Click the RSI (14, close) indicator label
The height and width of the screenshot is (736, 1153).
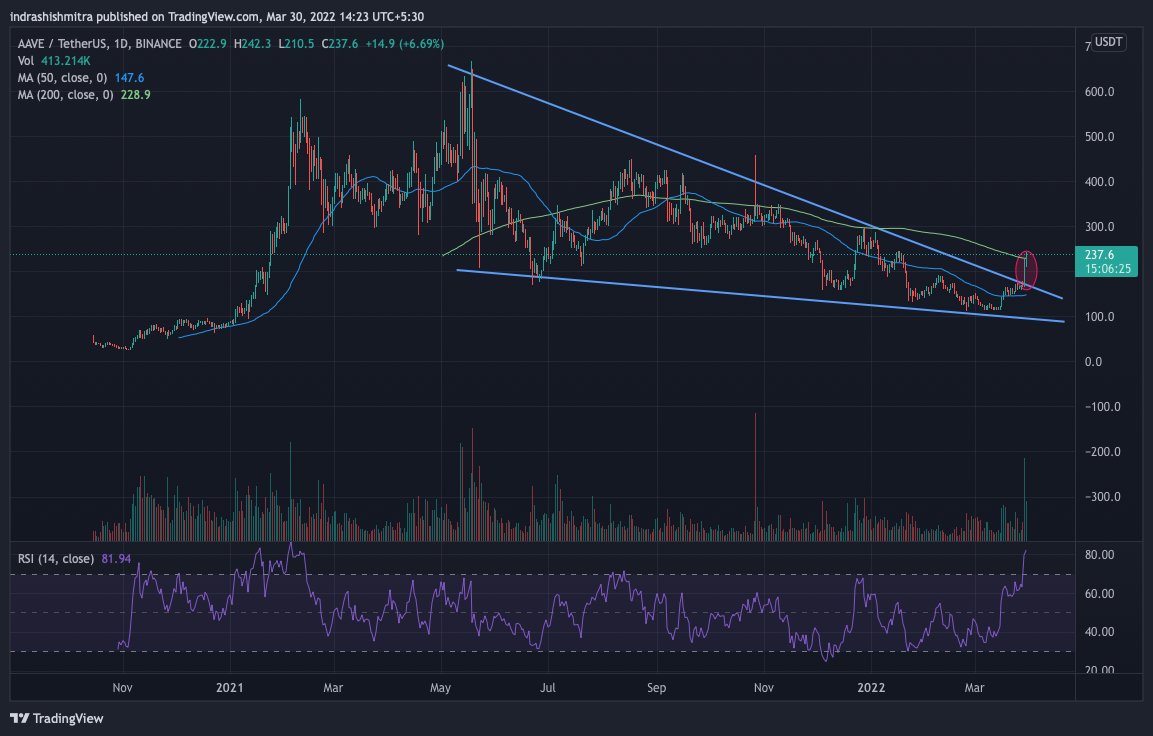[x=55, y=558]
